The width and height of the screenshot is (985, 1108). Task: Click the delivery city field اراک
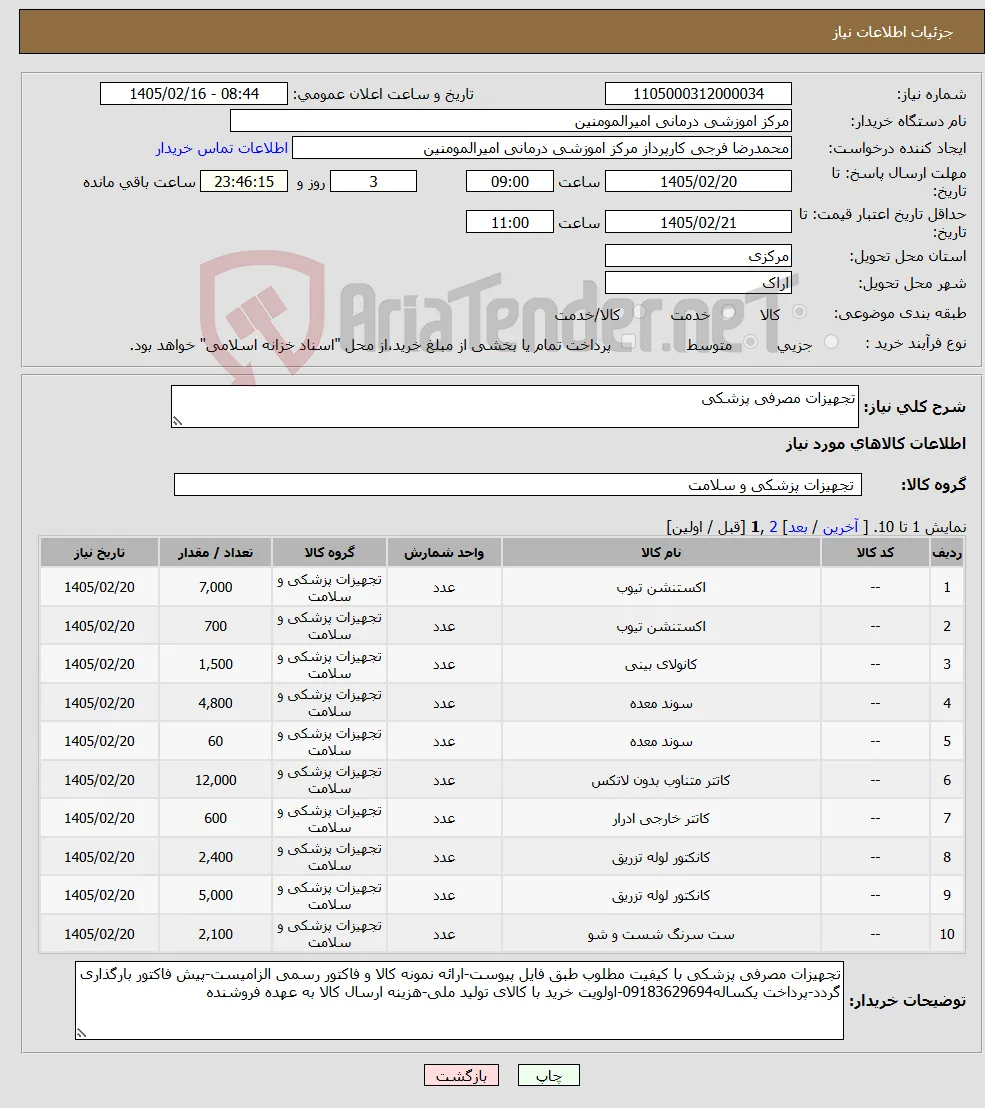(x=698, y=283)
